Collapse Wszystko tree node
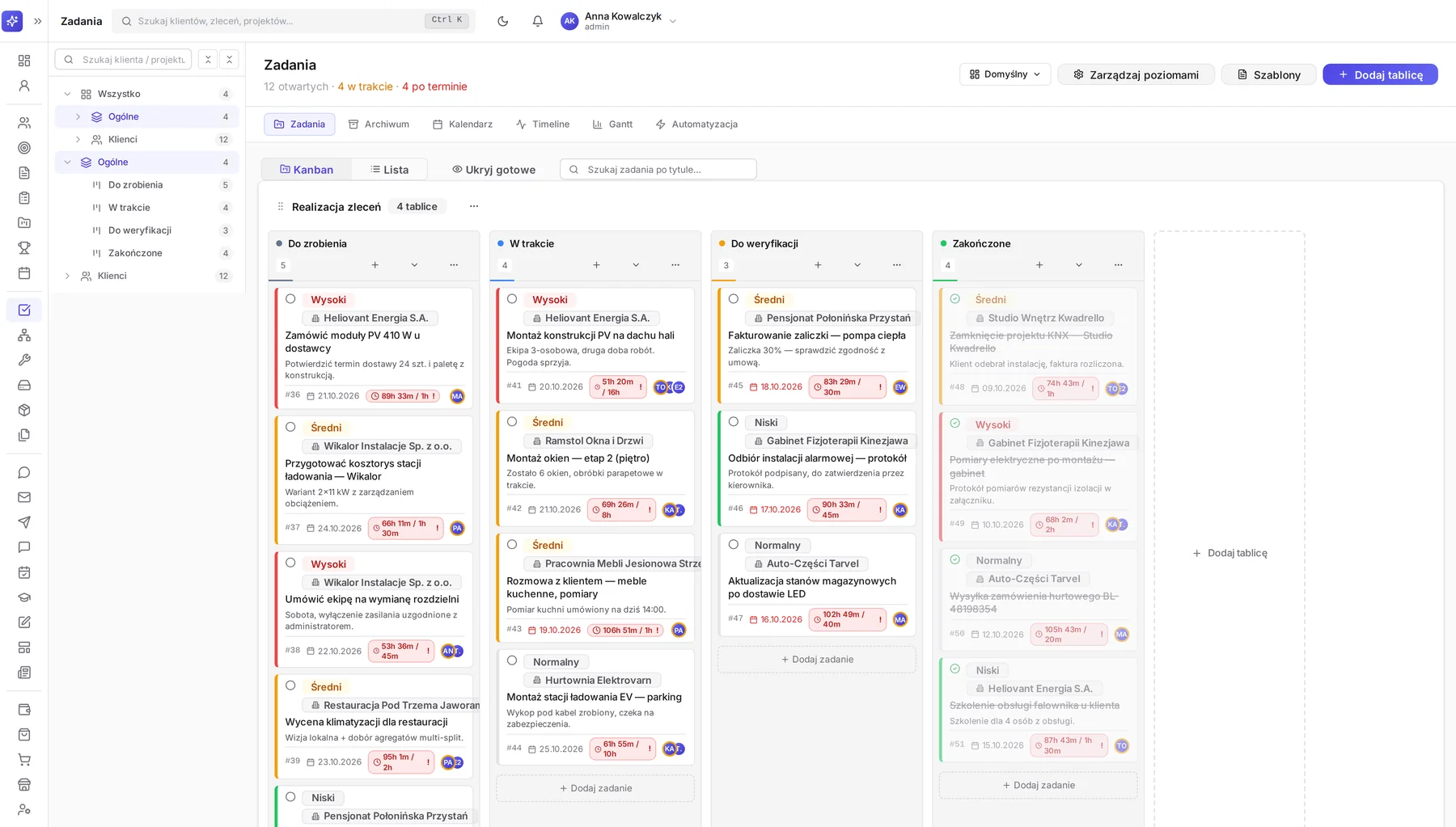1456x827 pixels. click(67, 94)
